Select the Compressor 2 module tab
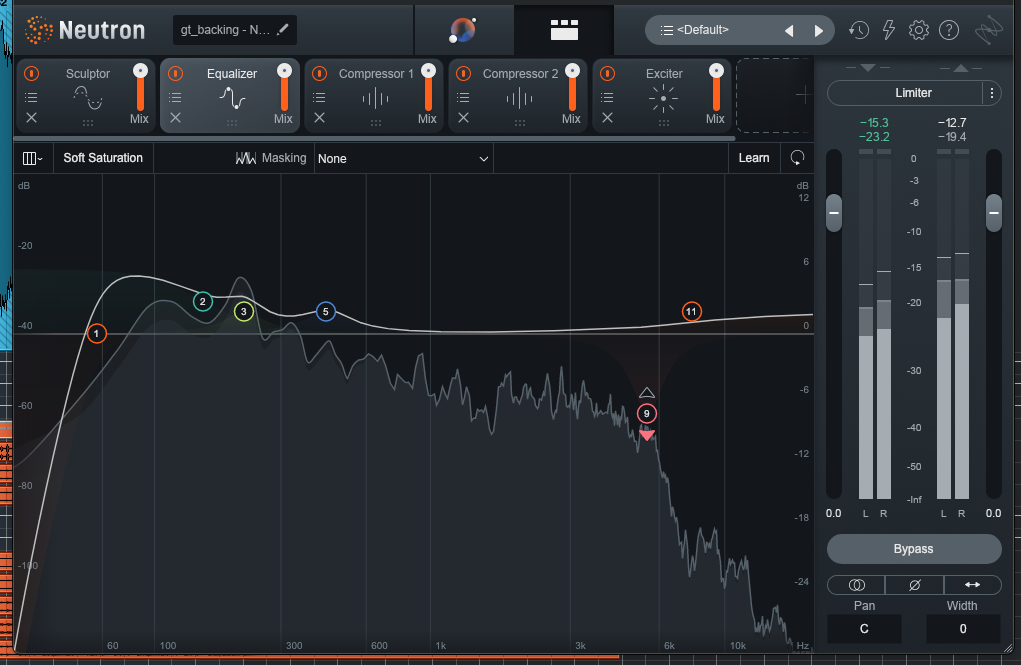 [x=519, y=96]
